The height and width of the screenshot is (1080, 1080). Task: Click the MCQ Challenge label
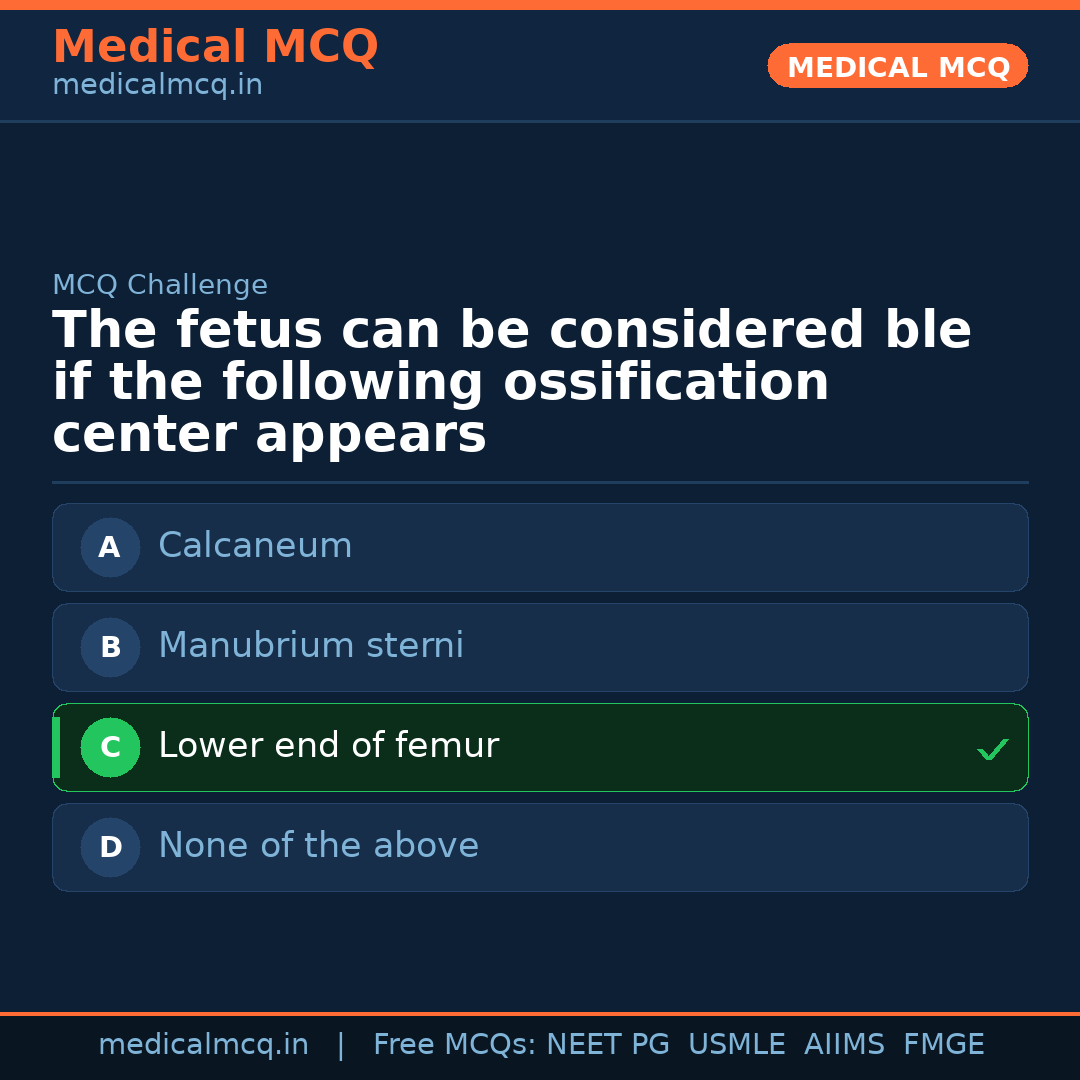[x=160, y=284]
